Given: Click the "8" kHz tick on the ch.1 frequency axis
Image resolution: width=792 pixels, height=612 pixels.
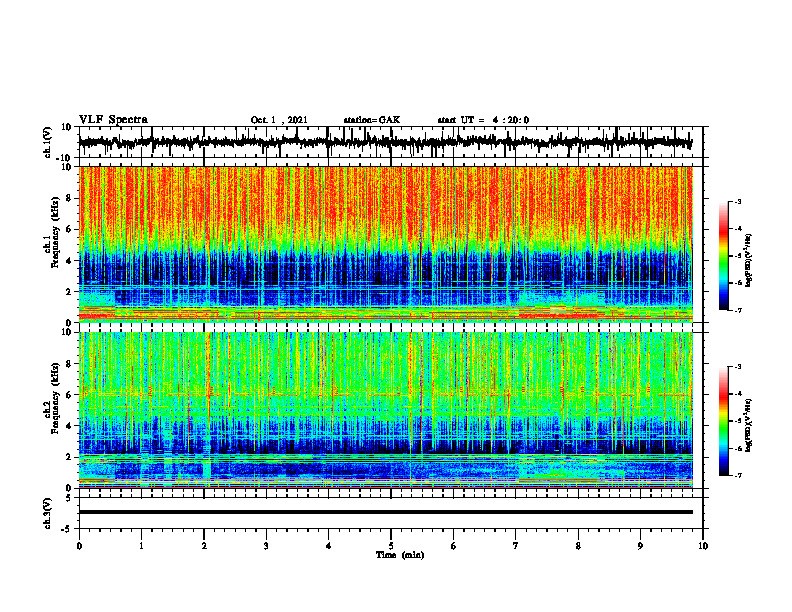Looking at the screenshot, I should pyautogui.click(x=69, y=198).
